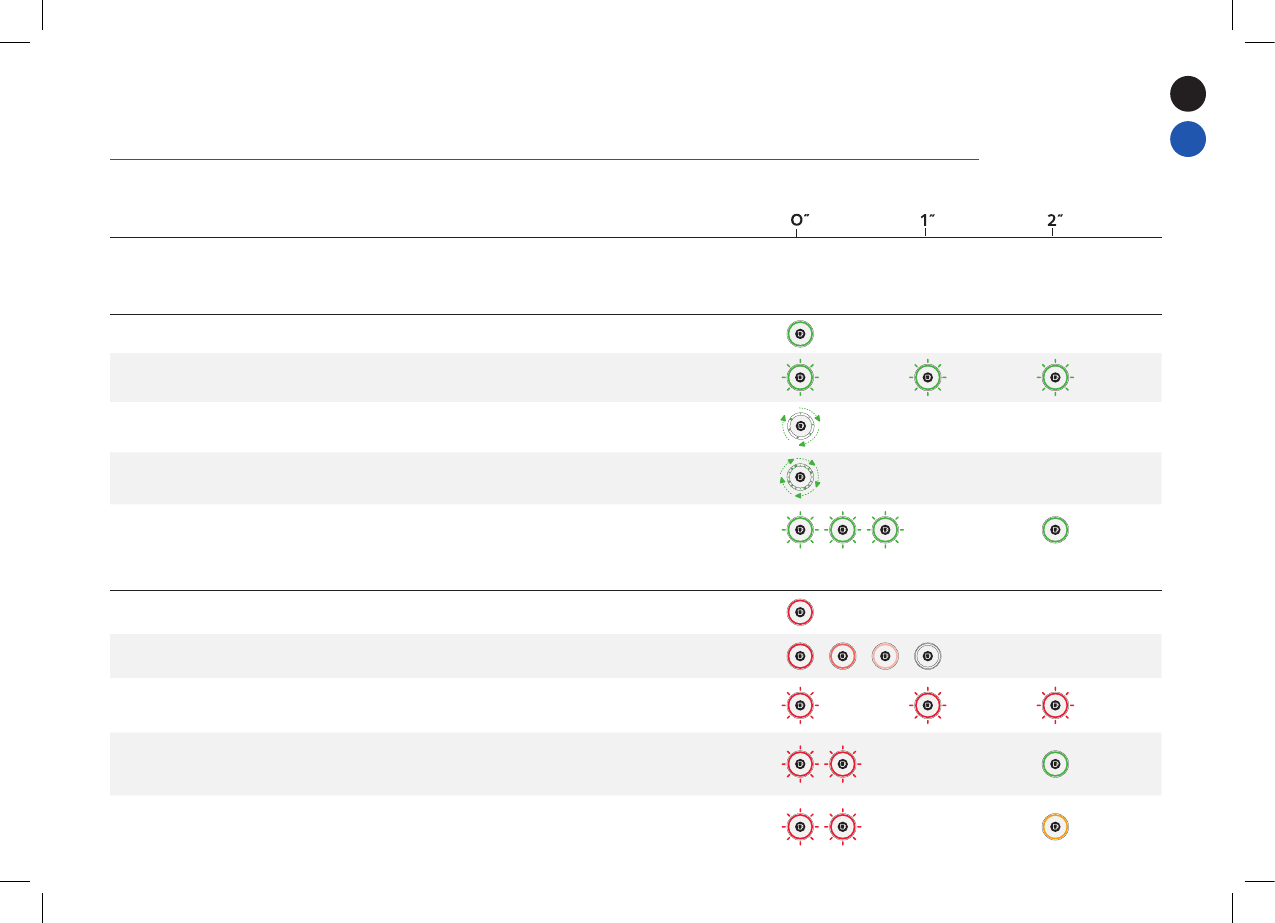Select the black circle swatch
The width and height of the screenshot is (1275, 923).
(x=1188, y=94)
